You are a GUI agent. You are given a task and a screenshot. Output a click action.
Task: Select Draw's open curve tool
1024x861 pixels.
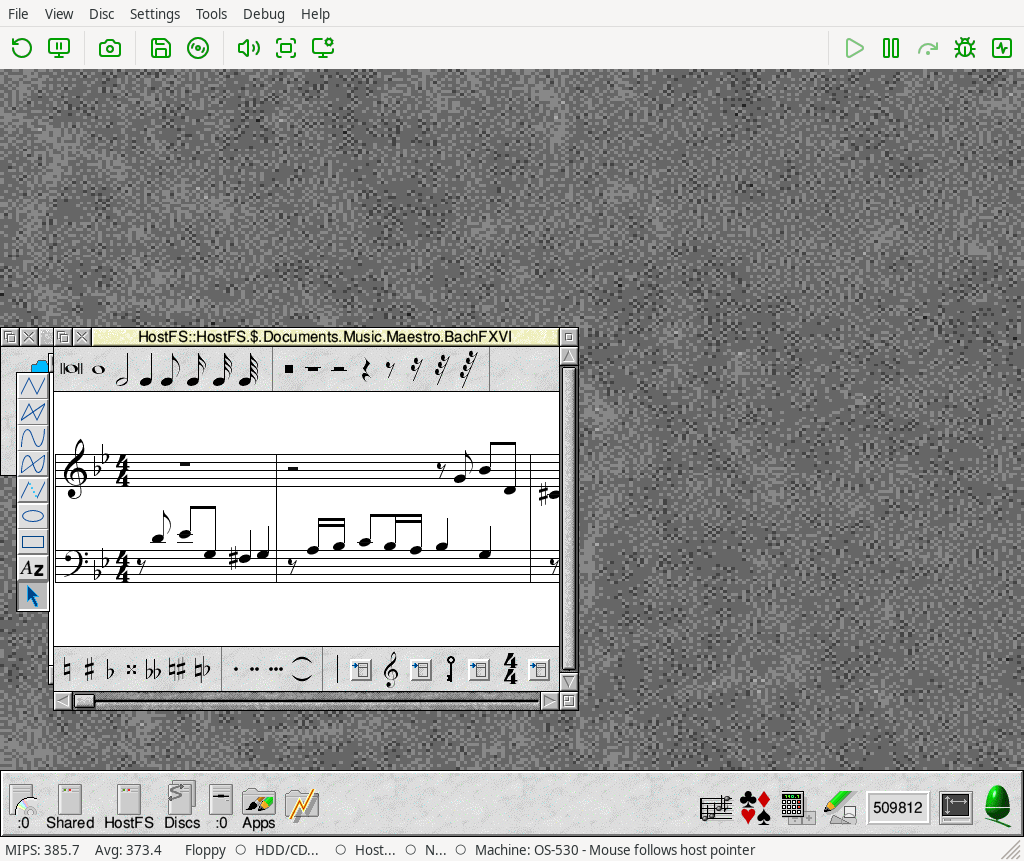coord(33,438)
